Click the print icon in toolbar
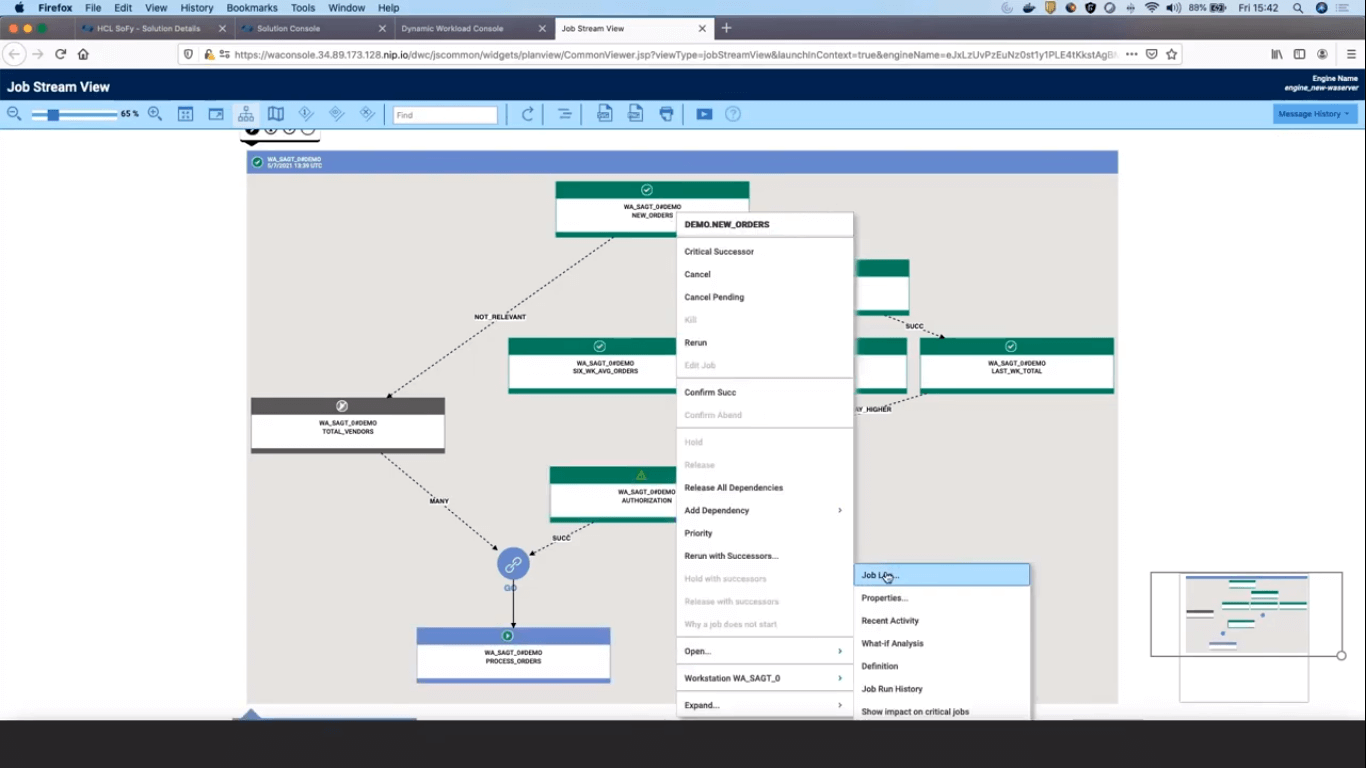The width and height of the screenshot is (1366, 768). (x=666, y=114)
